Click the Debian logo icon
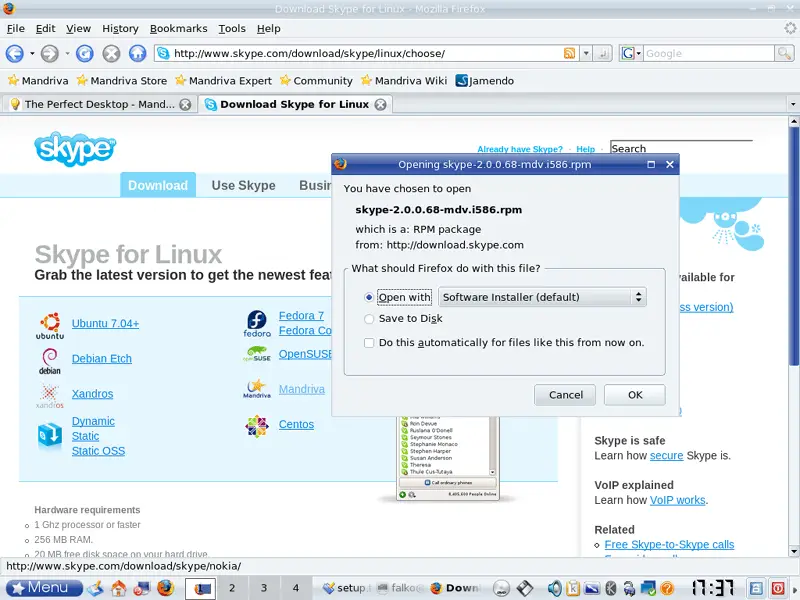 [x=49, y=361]
